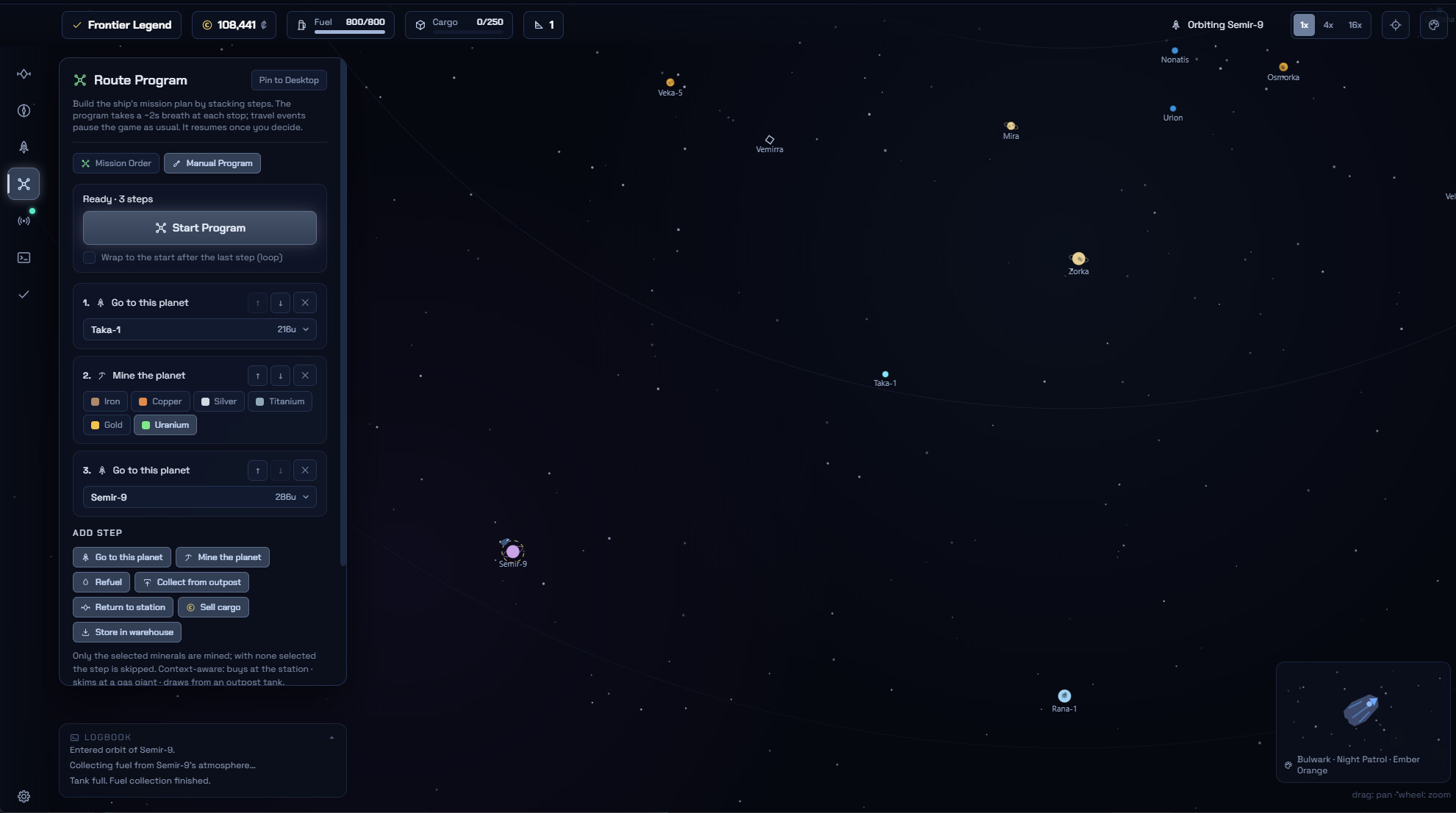Toggle Titanium mineral selection

point(280,401)
